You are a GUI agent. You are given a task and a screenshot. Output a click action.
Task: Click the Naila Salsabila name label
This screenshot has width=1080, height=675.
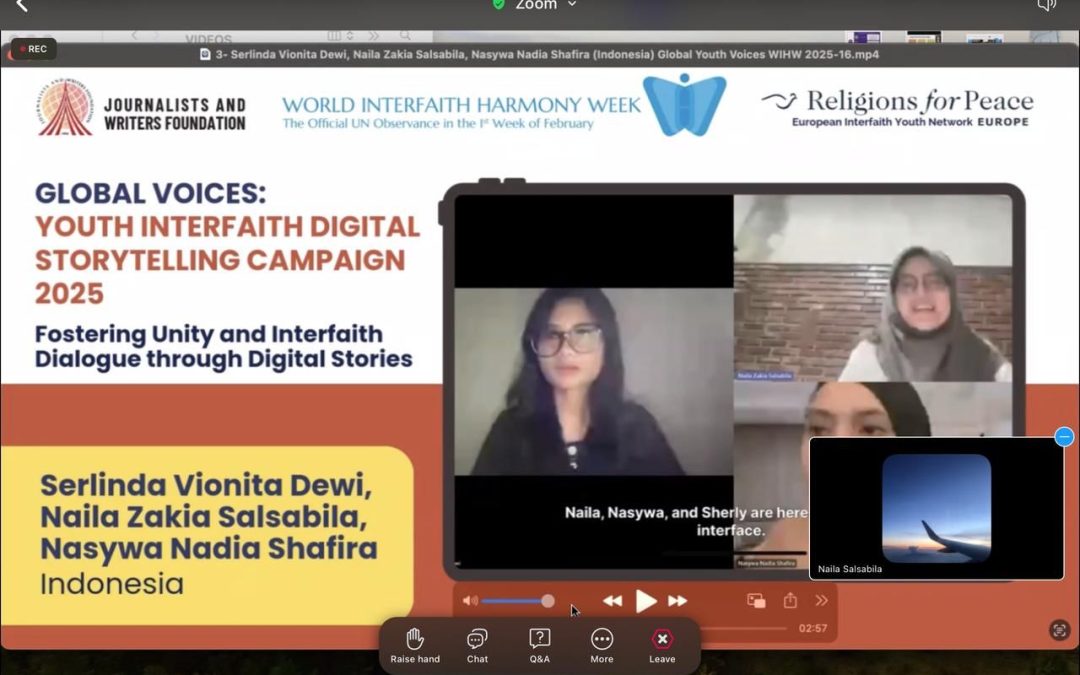(849, 569)
